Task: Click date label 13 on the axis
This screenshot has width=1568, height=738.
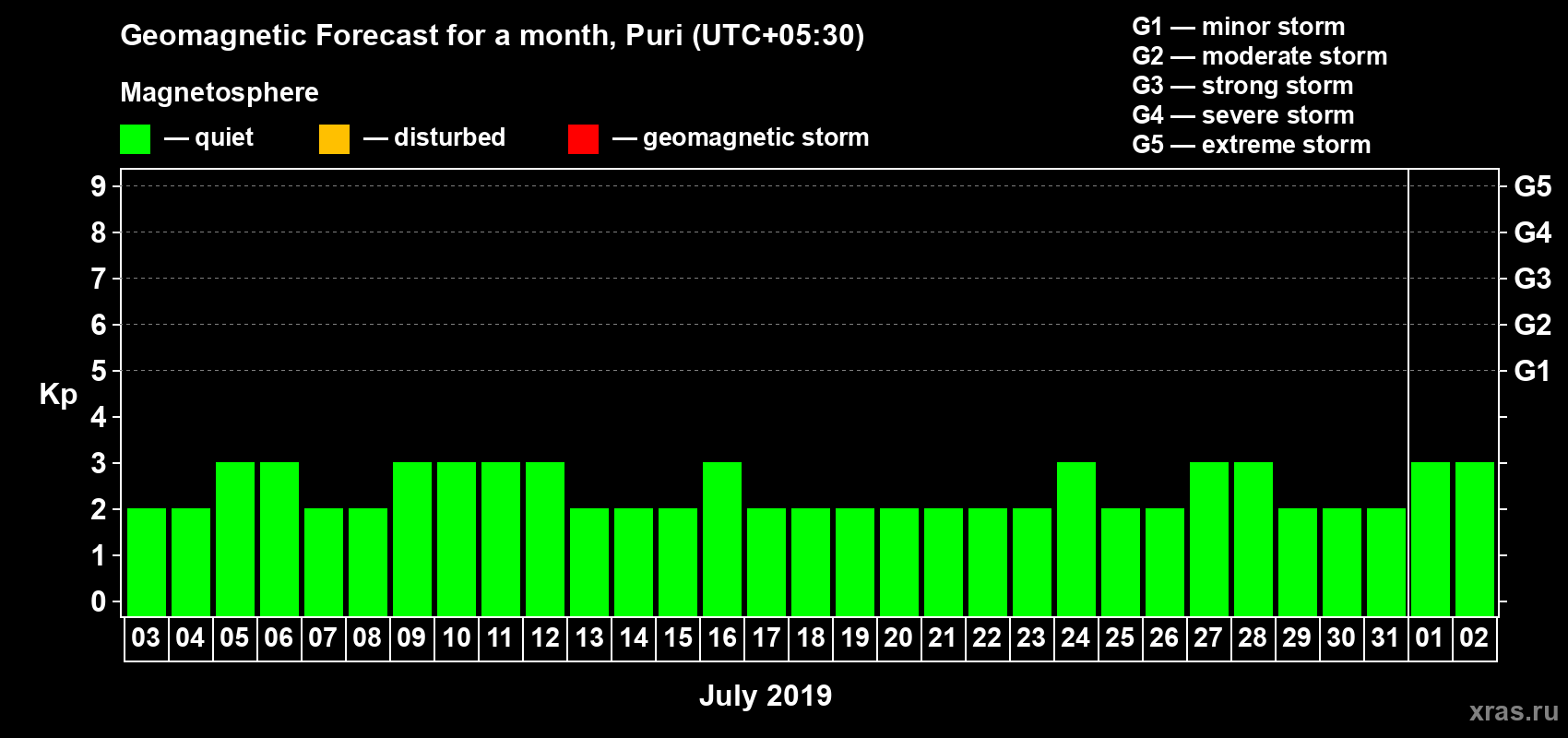Action: tap(588, 637)
